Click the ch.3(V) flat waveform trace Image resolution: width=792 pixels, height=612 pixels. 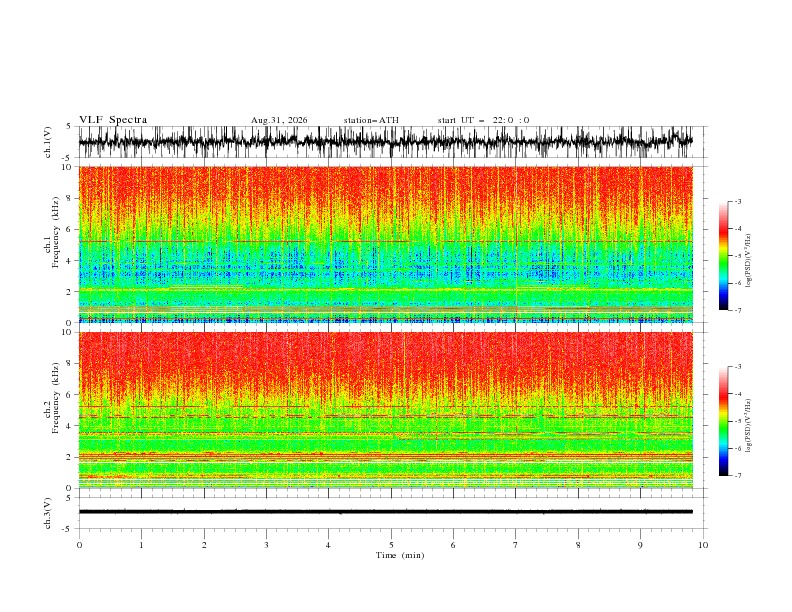[x=385, y=512]
